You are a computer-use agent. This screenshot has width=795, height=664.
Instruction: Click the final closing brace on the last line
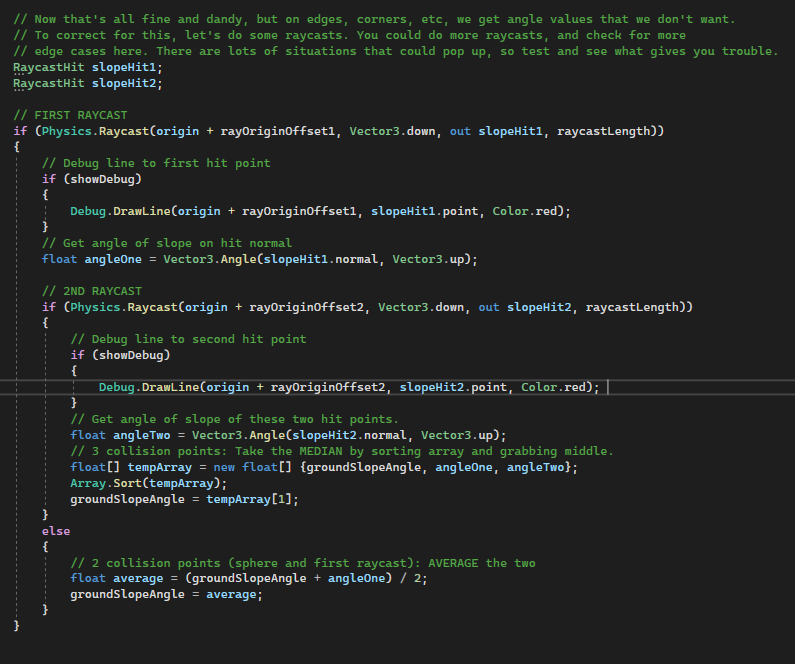[x=17, y=626]
